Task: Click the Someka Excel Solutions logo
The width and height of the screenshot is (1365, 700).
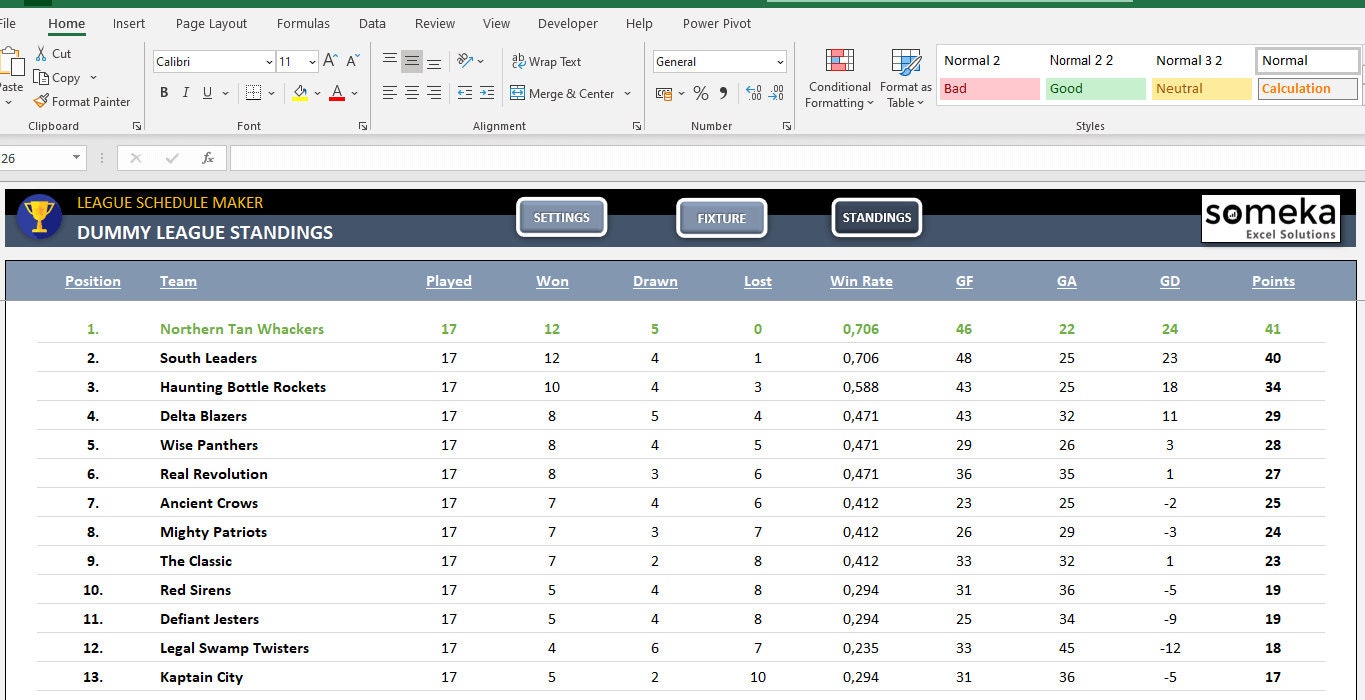Action: coord(1271,218)
